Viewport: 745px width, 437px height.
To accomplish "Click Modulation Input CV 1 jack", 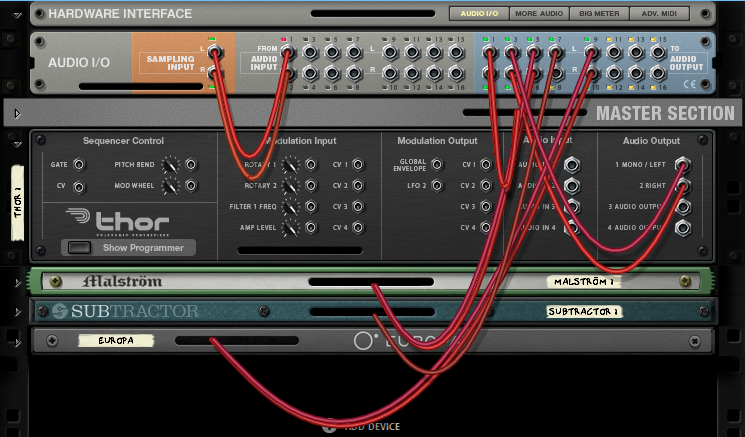I will [358, 164].
